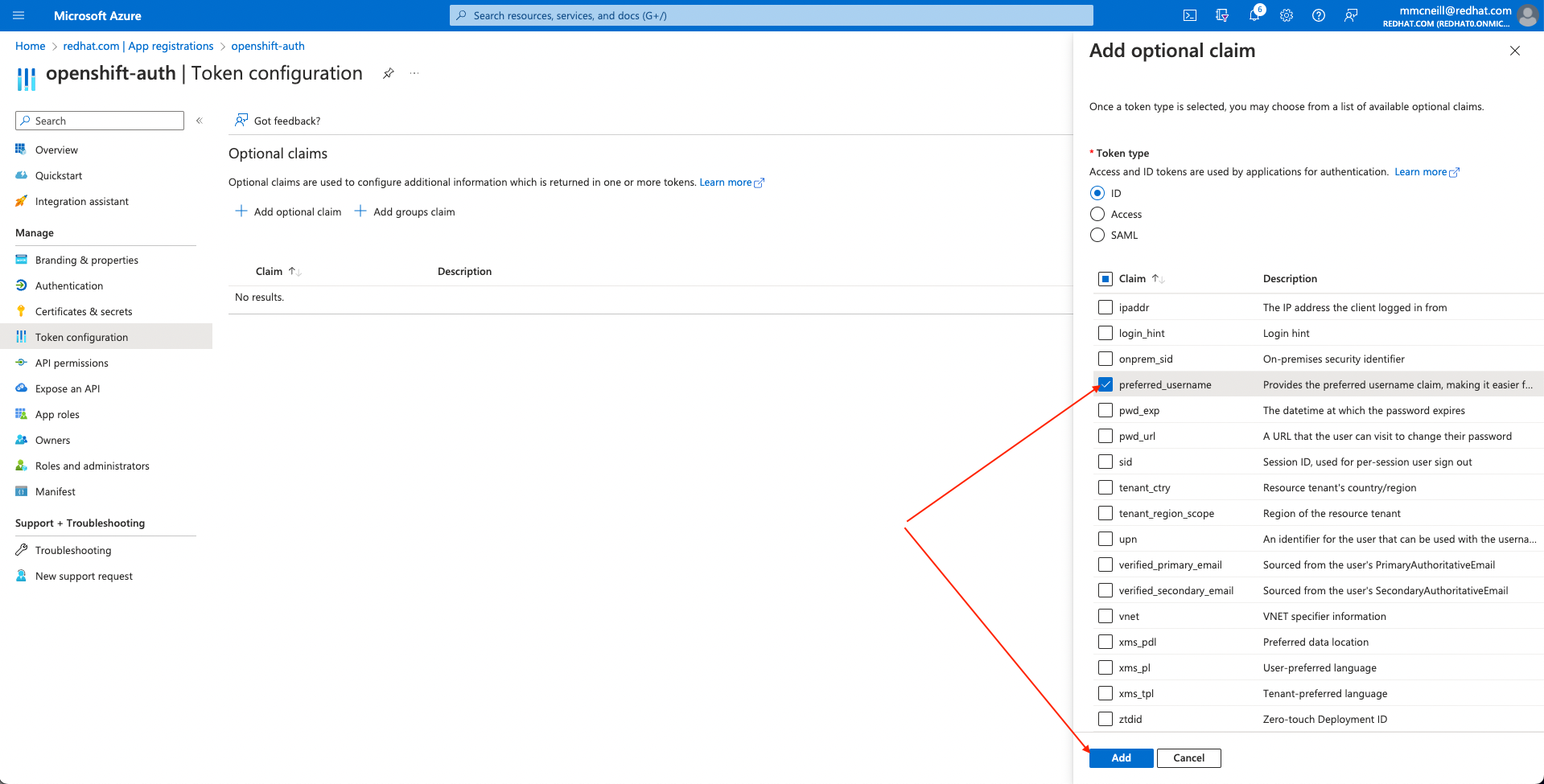
Task: Select Authentication under Manage
Action: point(68,285)
